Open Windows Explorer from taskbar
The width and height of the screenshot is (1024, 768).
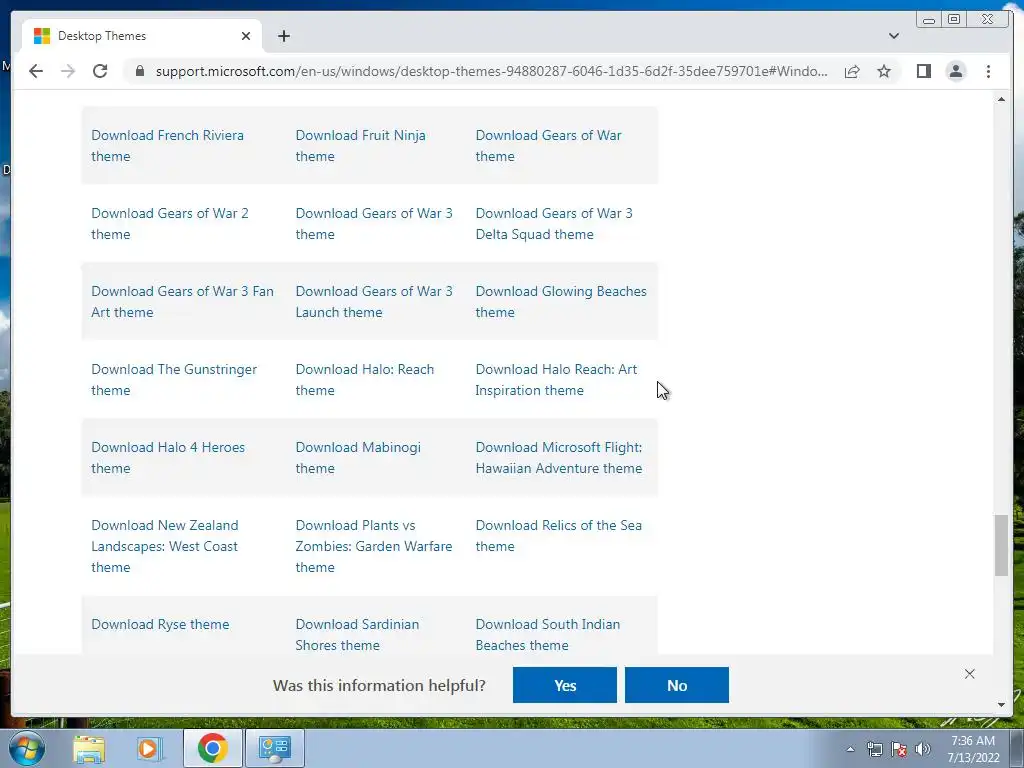point(89,748)
